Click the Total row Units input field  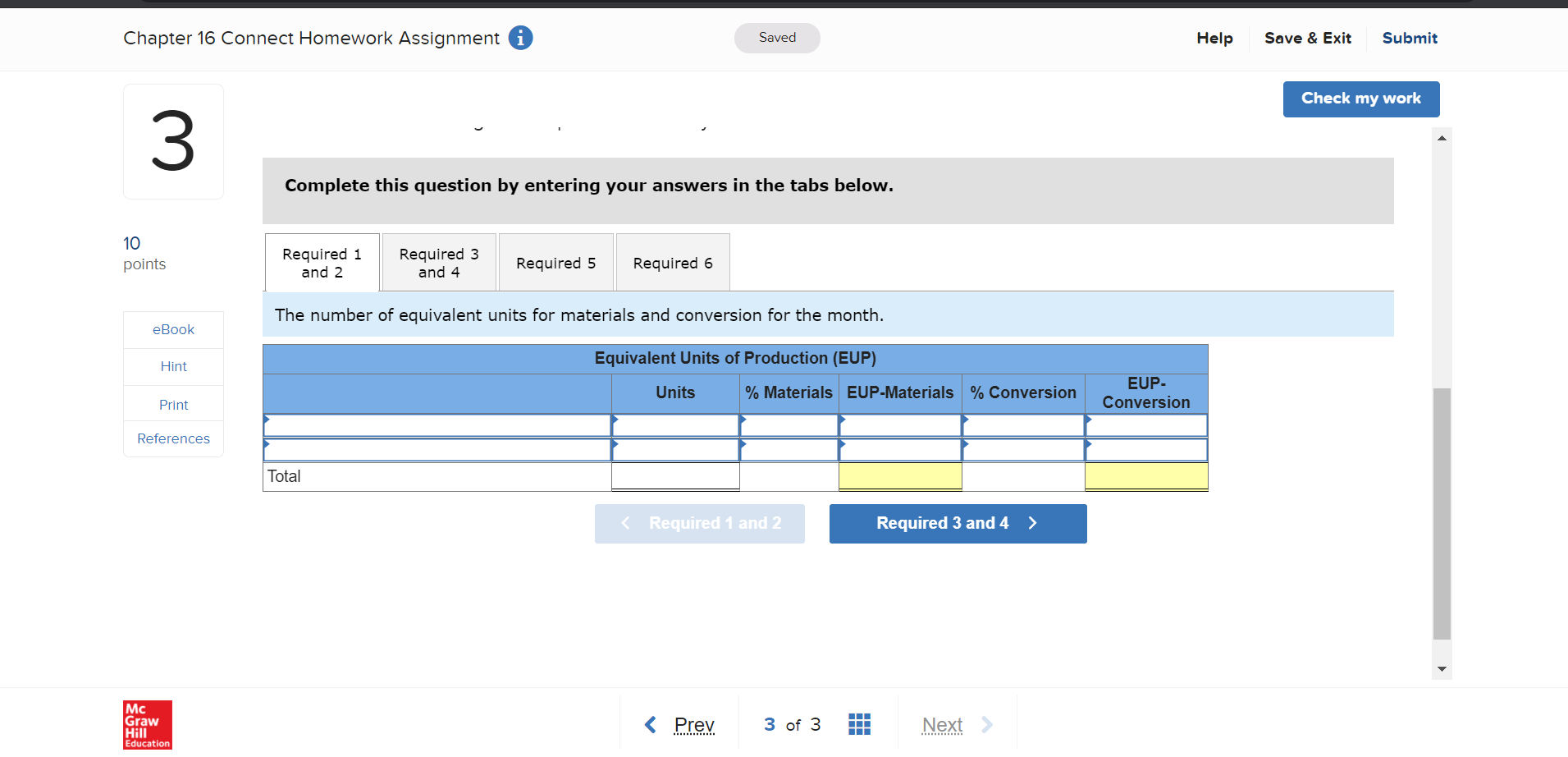click(x=674, y=476)
